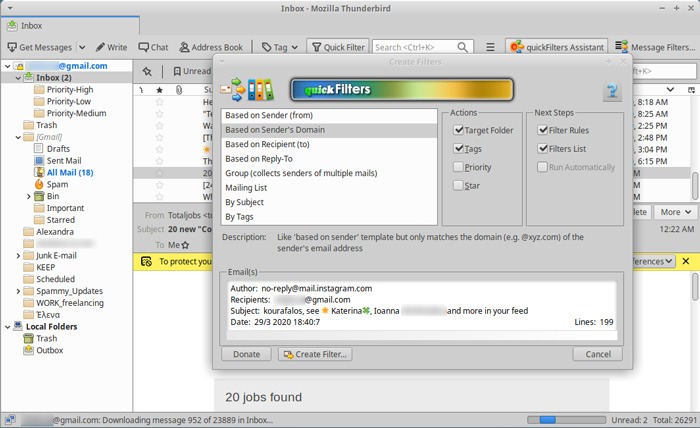Uncheck Filter Rules in Next Steps
The image size is (700, 428).
point(542,130)
